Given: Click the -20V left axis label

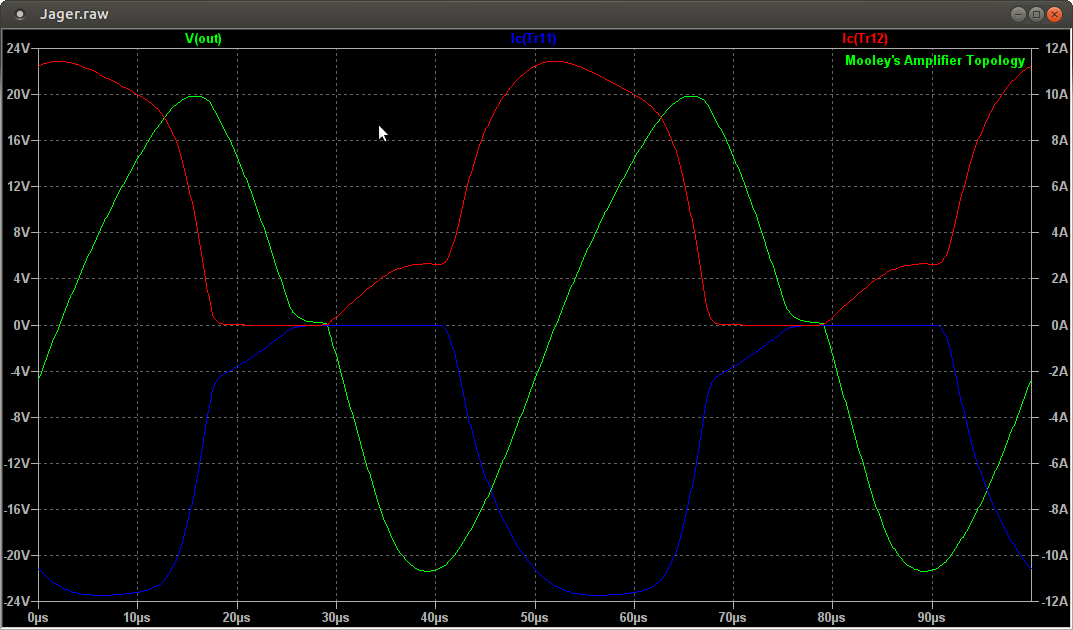Looking at the screenshot, I should (x=17, y=555).
